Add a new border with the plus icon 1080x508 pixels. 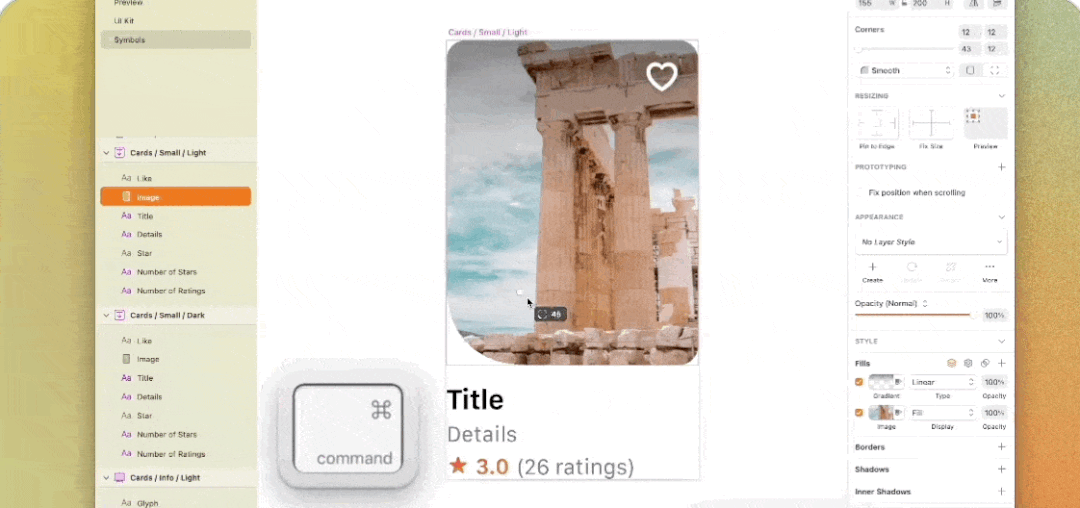click(x=1001, y=447)
